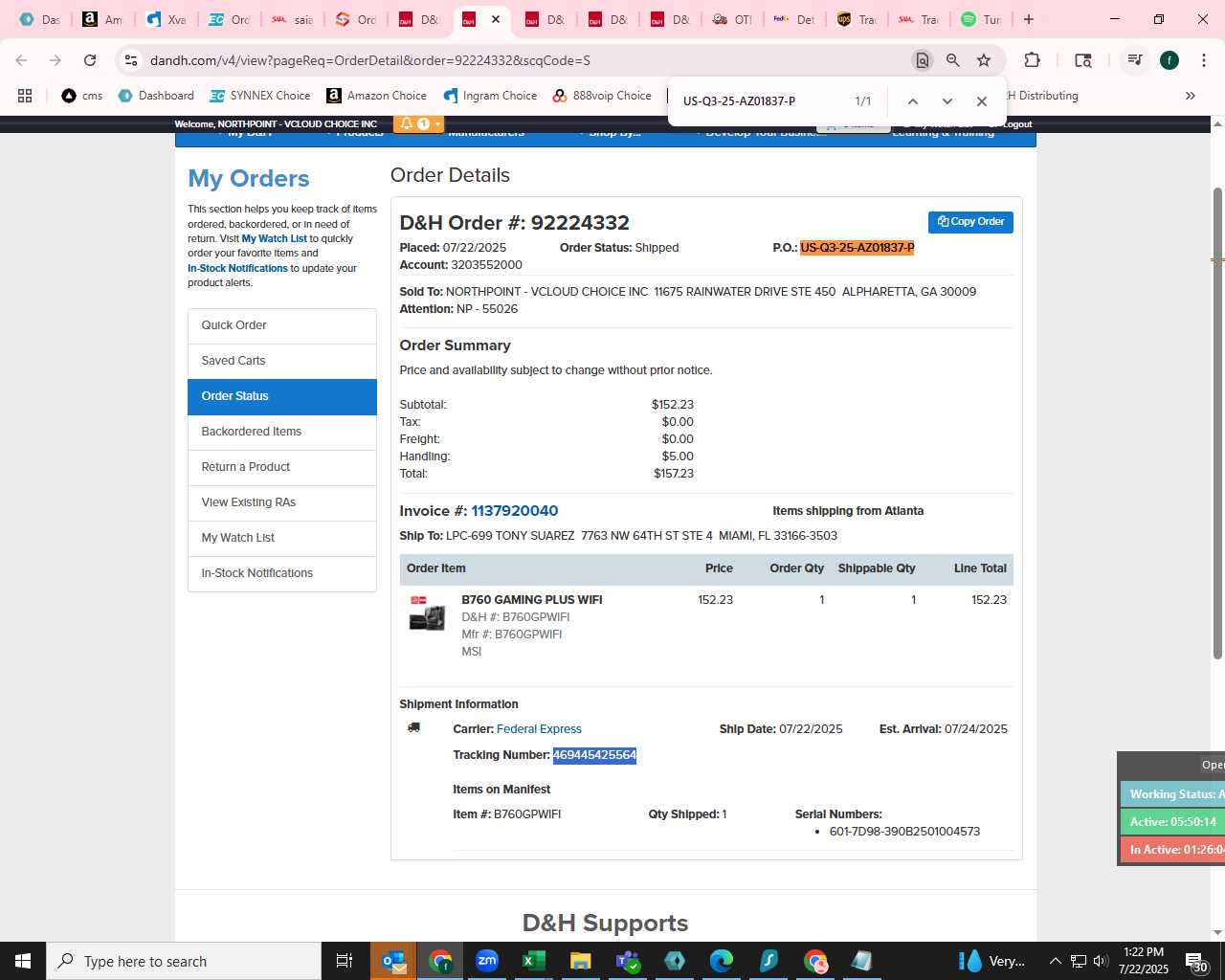Screen dimensions: 1225x980
Task: Bookmark this page with the star icon
Action: click(x=984, y=60)
